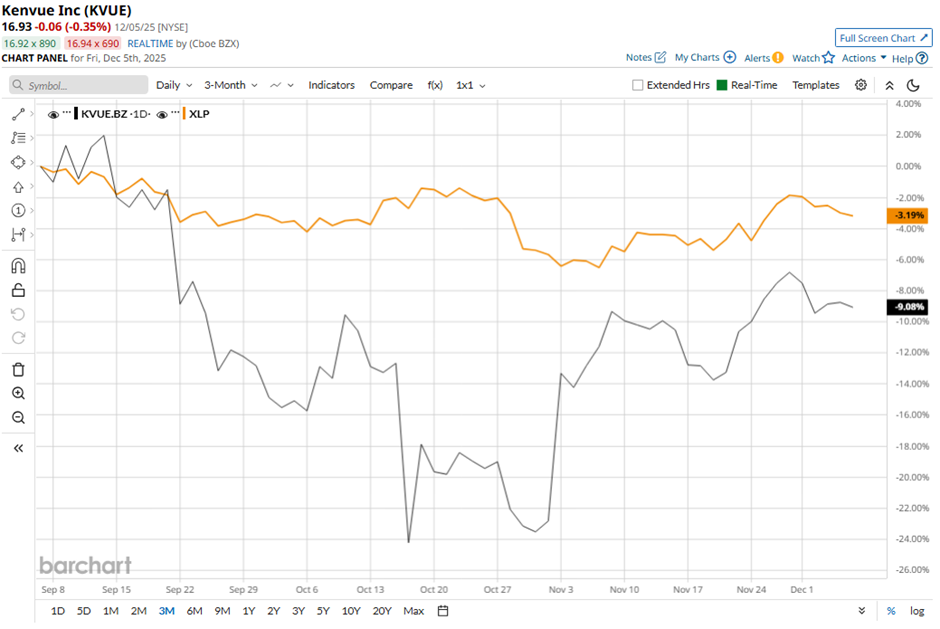Image resolution: width=940 pixels, height=629 pixels.
Task: Add to My Charts plus icon
Action: click(x=730, y=58)
